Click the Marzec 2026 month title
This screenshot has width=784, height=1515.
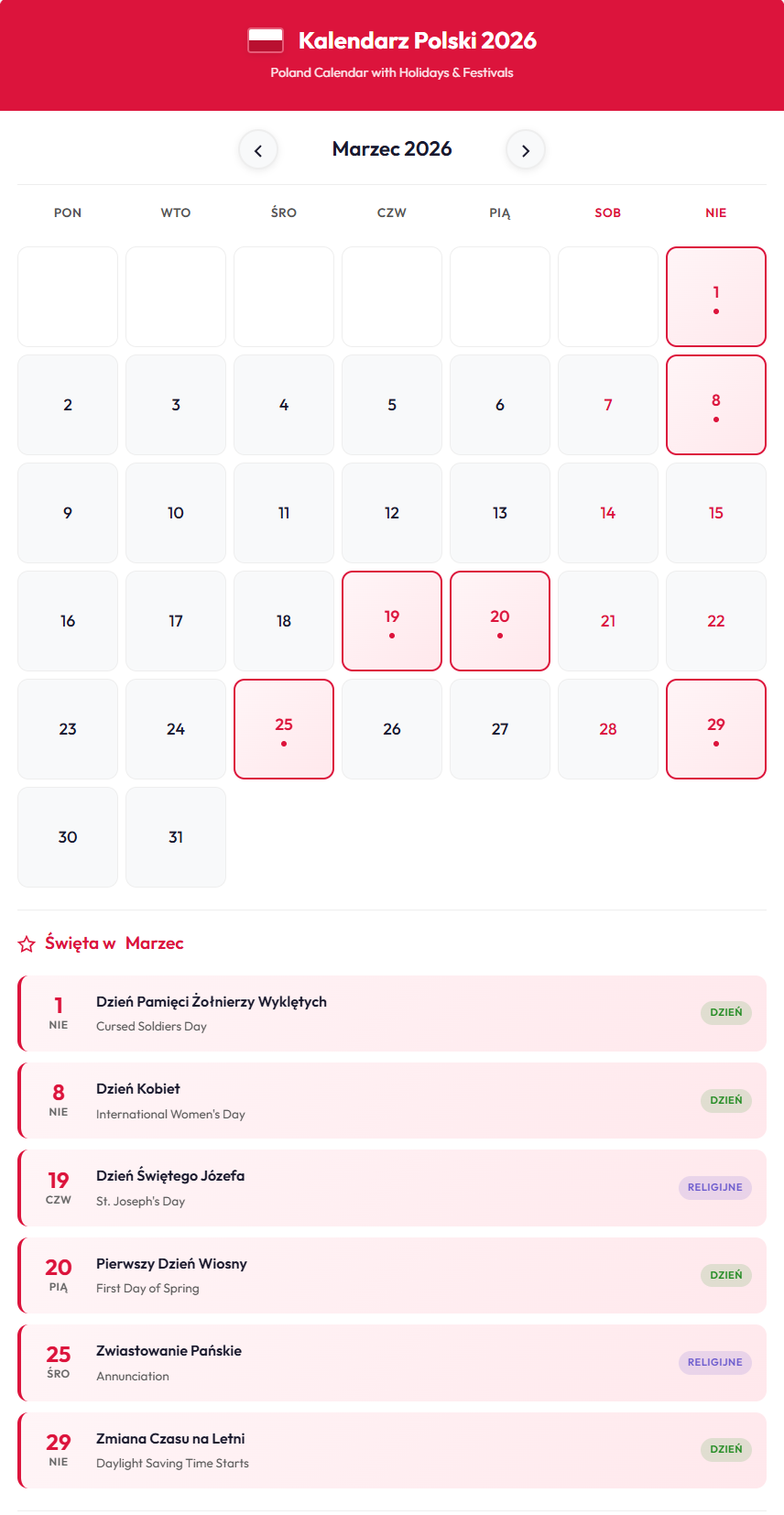pyautogui.click(x=392, y=149)
